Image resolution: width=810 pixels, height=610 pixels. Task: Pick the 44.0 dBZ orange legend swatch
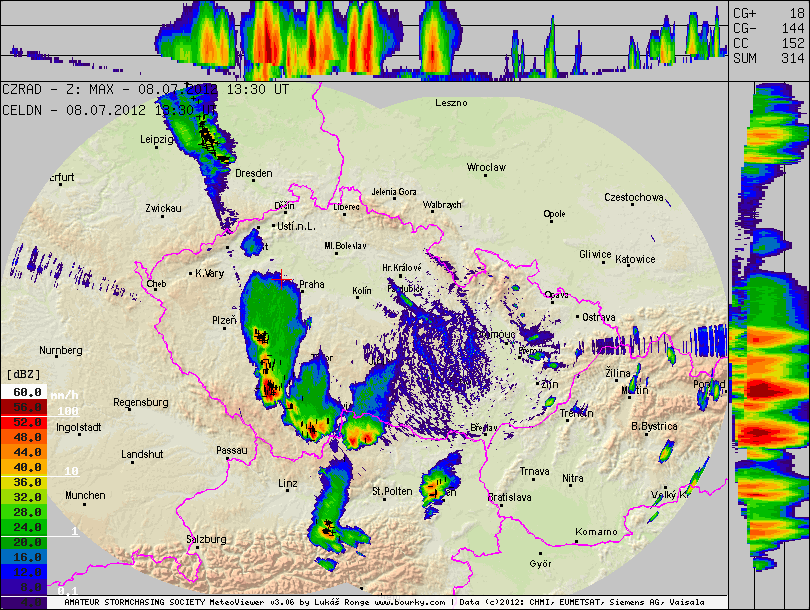click(22, 451)
